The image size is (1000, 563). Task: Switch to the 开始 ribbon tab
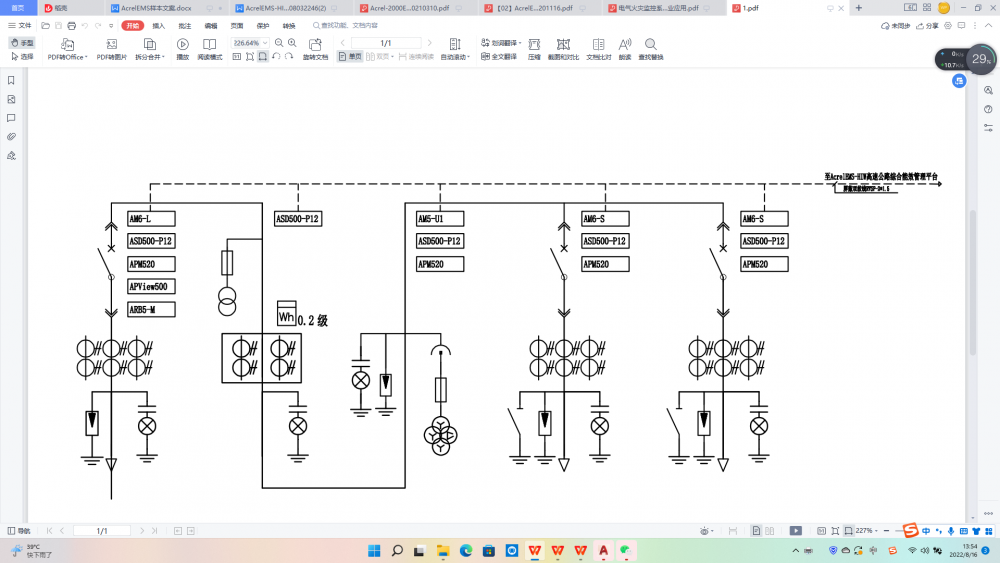[x=133, y=26]
